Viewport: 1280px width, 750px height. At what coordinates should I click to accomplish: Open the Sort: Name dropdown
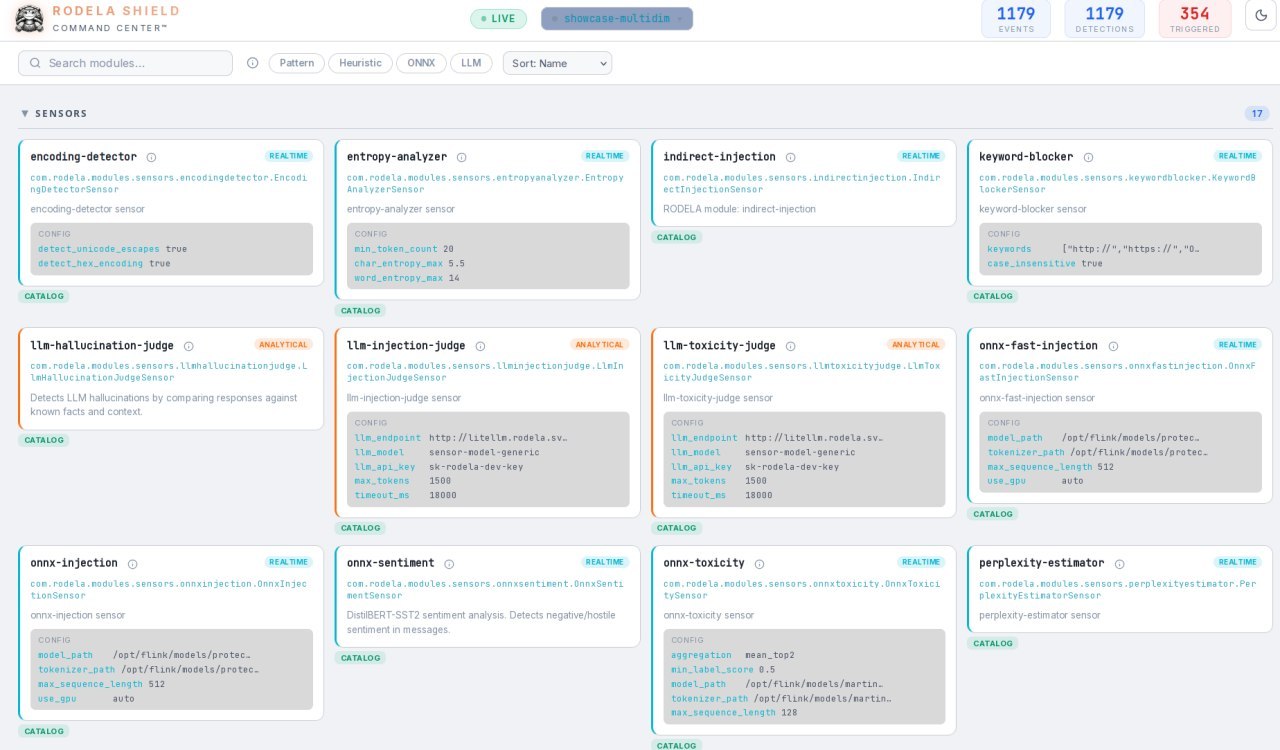pos(557,63)
